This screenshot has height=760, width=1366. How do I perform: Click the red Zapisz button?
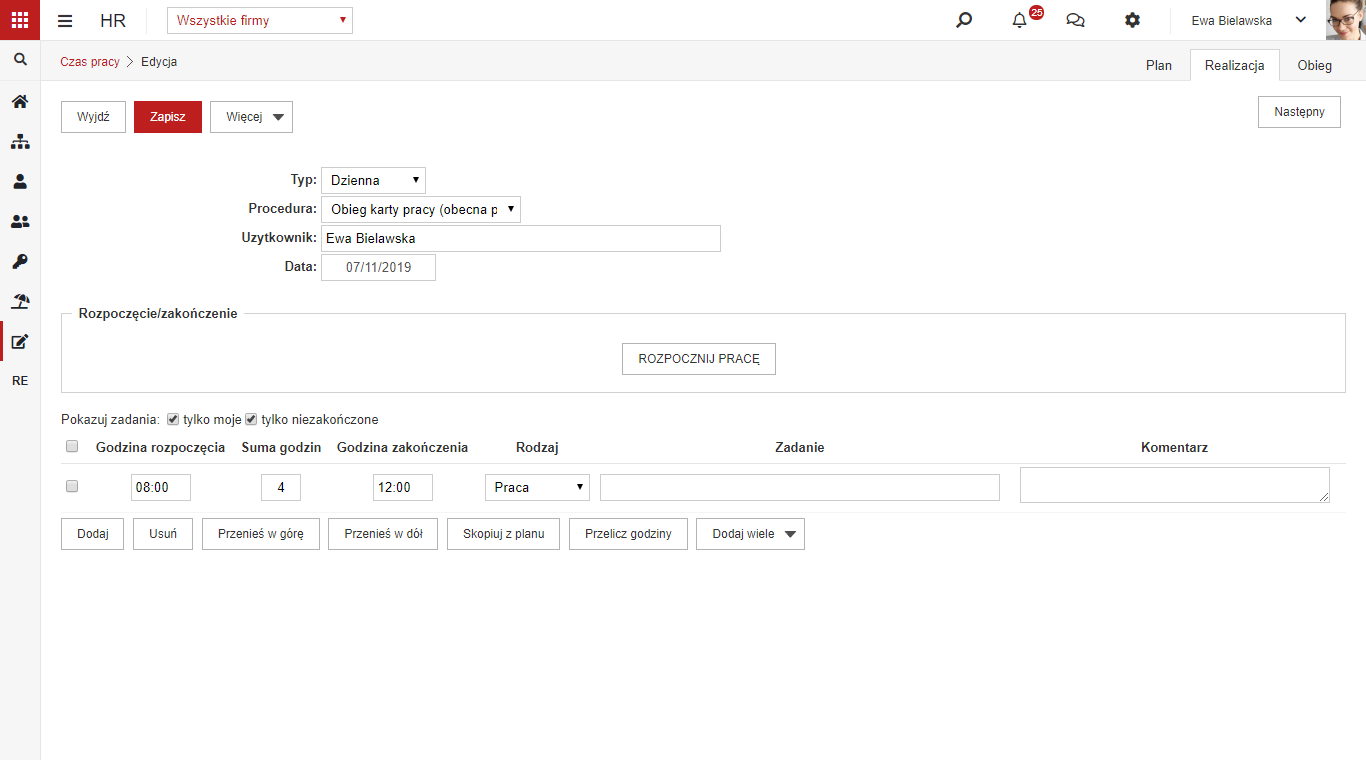point(168,117)
